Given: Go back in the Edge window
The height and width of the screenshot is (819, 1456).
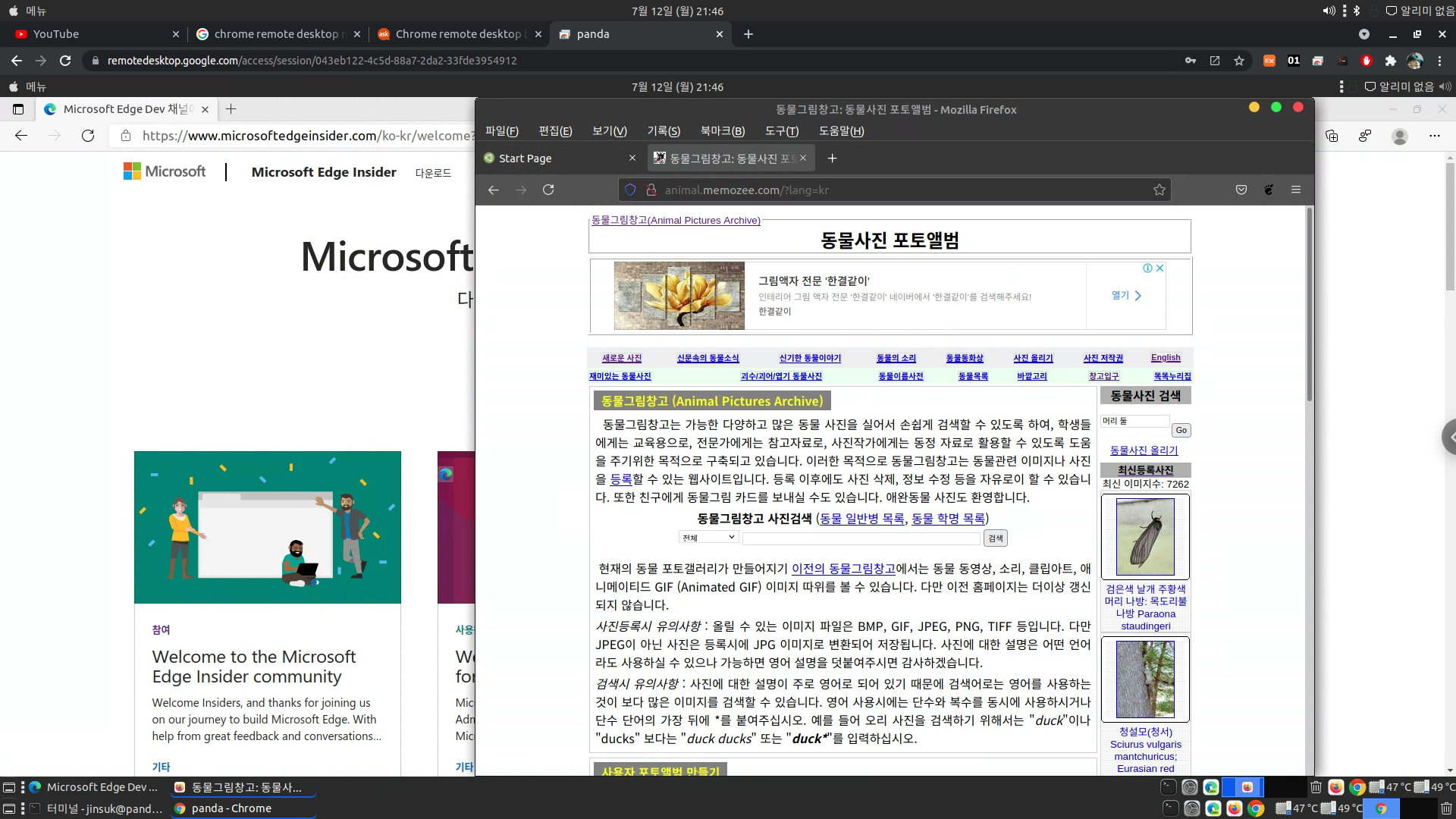Looking at the screenshot, I should (x=21, y=136).
